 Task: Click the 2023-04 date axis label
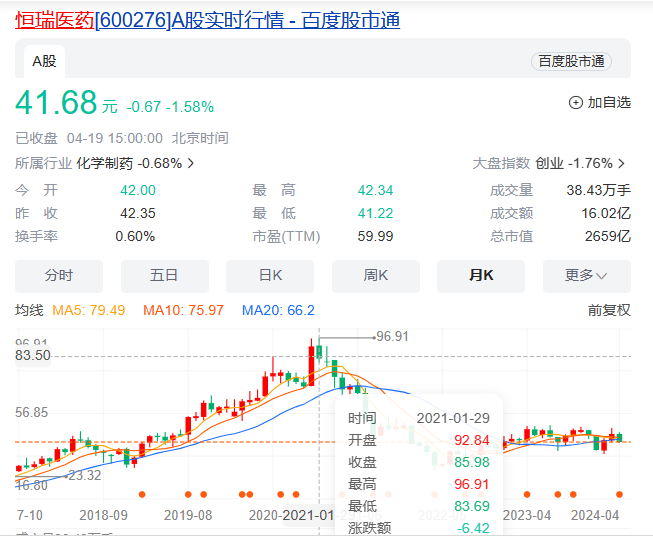click(527, 516)
